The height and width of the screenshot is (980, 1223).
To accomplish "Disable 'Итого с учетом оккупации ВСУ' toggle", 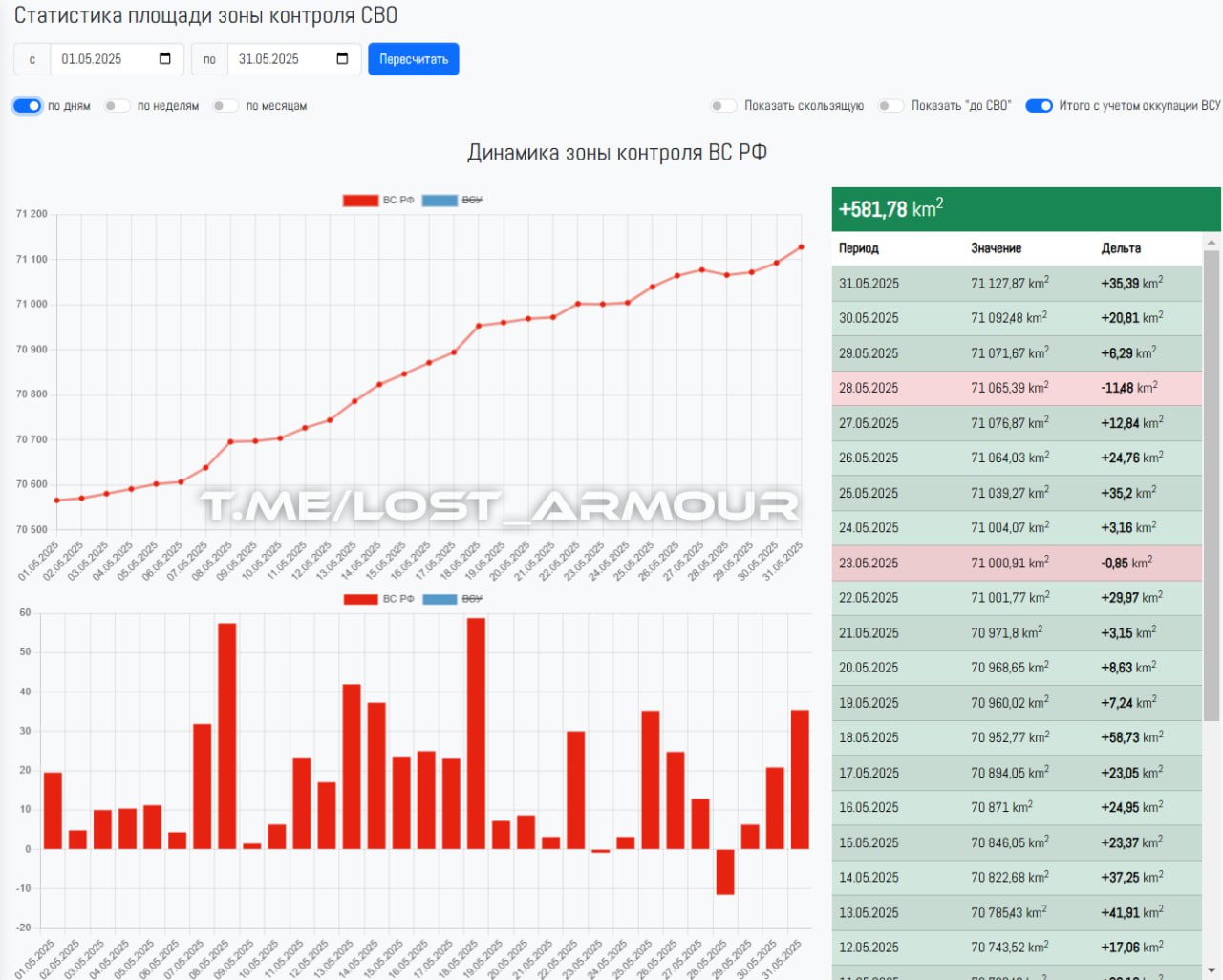I will 1039,106.
